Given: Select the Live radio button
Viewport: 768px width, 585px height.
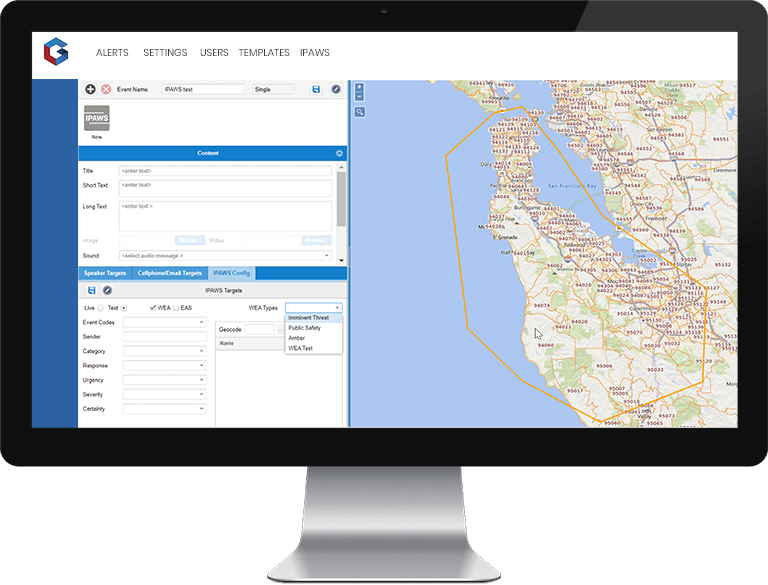Looking at the screenshot, I should pyautogui.click(x=100, y=308).
